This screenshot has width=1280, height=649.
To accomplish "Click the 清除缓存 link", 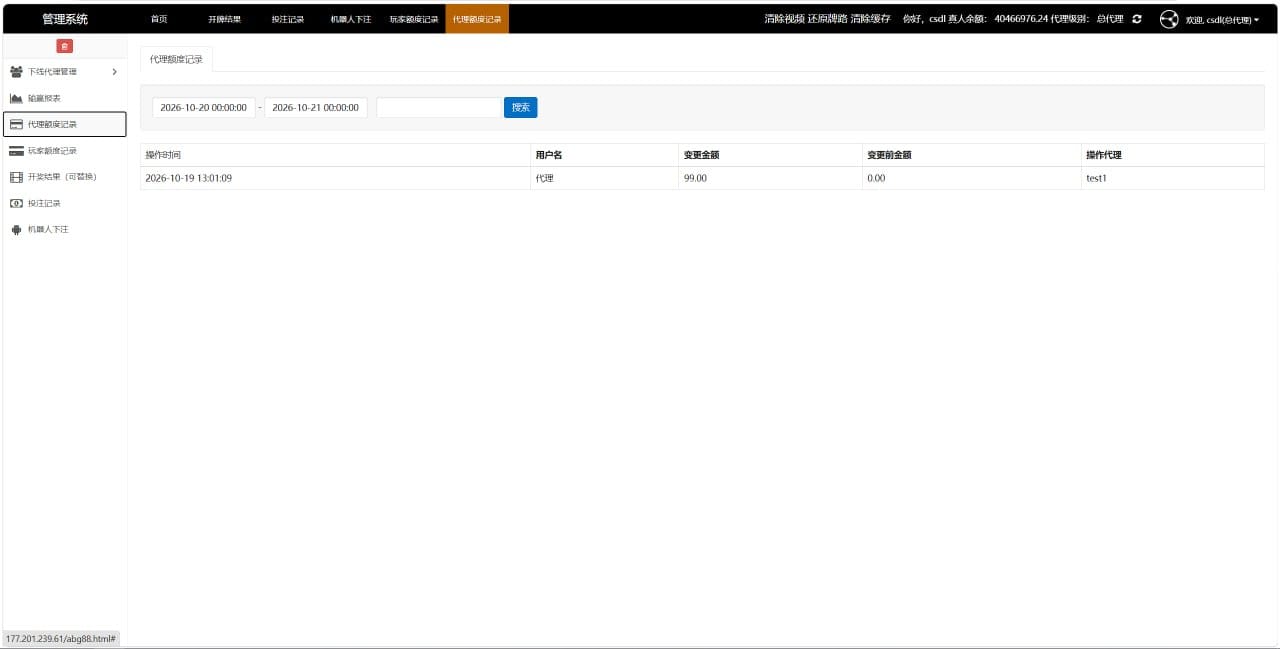I will coord(870,19).
